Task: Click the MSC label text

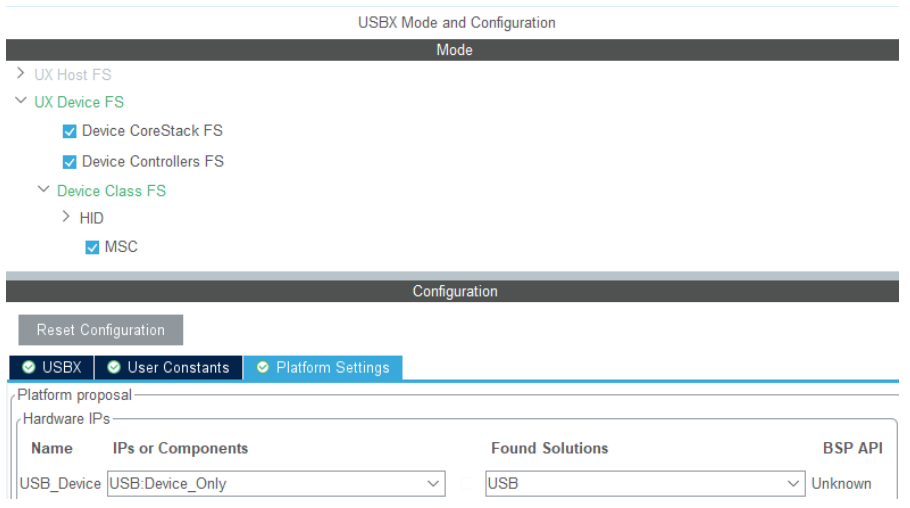Action: (121, 247)
